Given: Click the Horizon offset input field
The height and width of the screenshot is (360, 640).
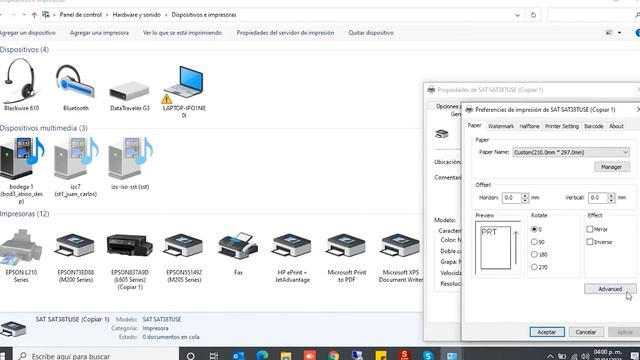Looking at the screenshot, I should [511, 198].
